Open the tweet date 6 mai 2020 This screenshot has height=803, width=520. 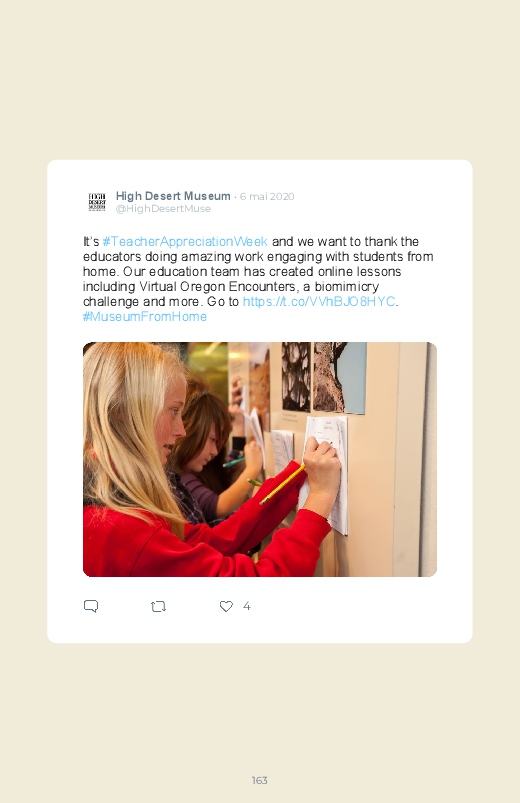(267, 197)
